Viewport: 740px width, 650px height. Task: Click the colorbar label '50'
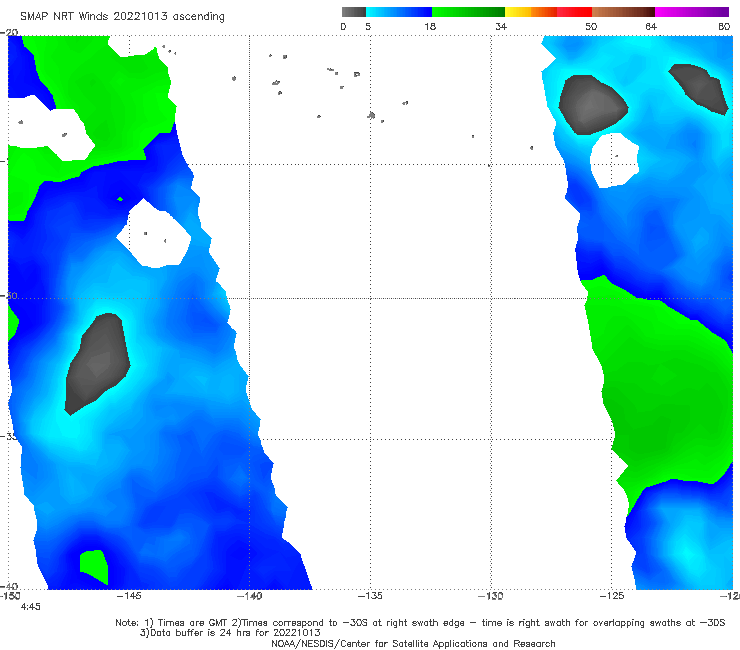coord(591,26)
